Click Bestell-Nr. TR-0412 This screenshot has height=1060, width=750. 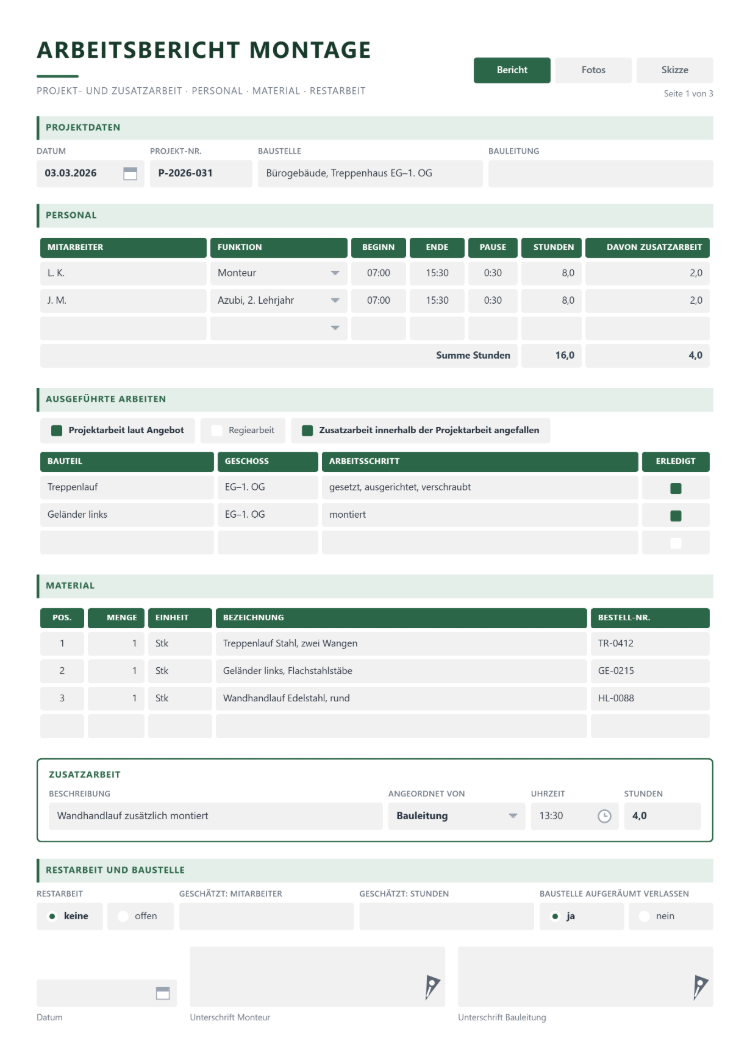(x=650, y=644)
